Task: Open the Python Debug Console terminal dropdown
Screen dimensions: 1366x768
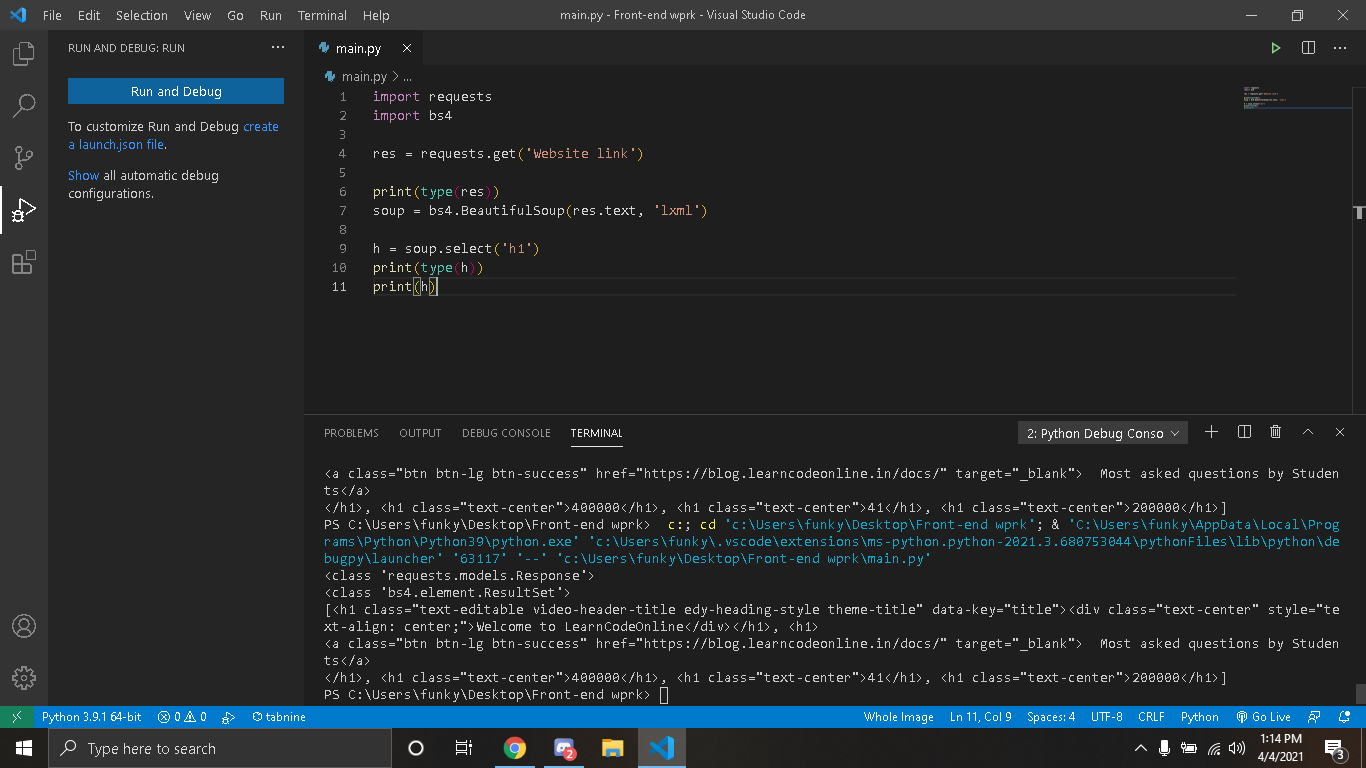Action: 1102,433
